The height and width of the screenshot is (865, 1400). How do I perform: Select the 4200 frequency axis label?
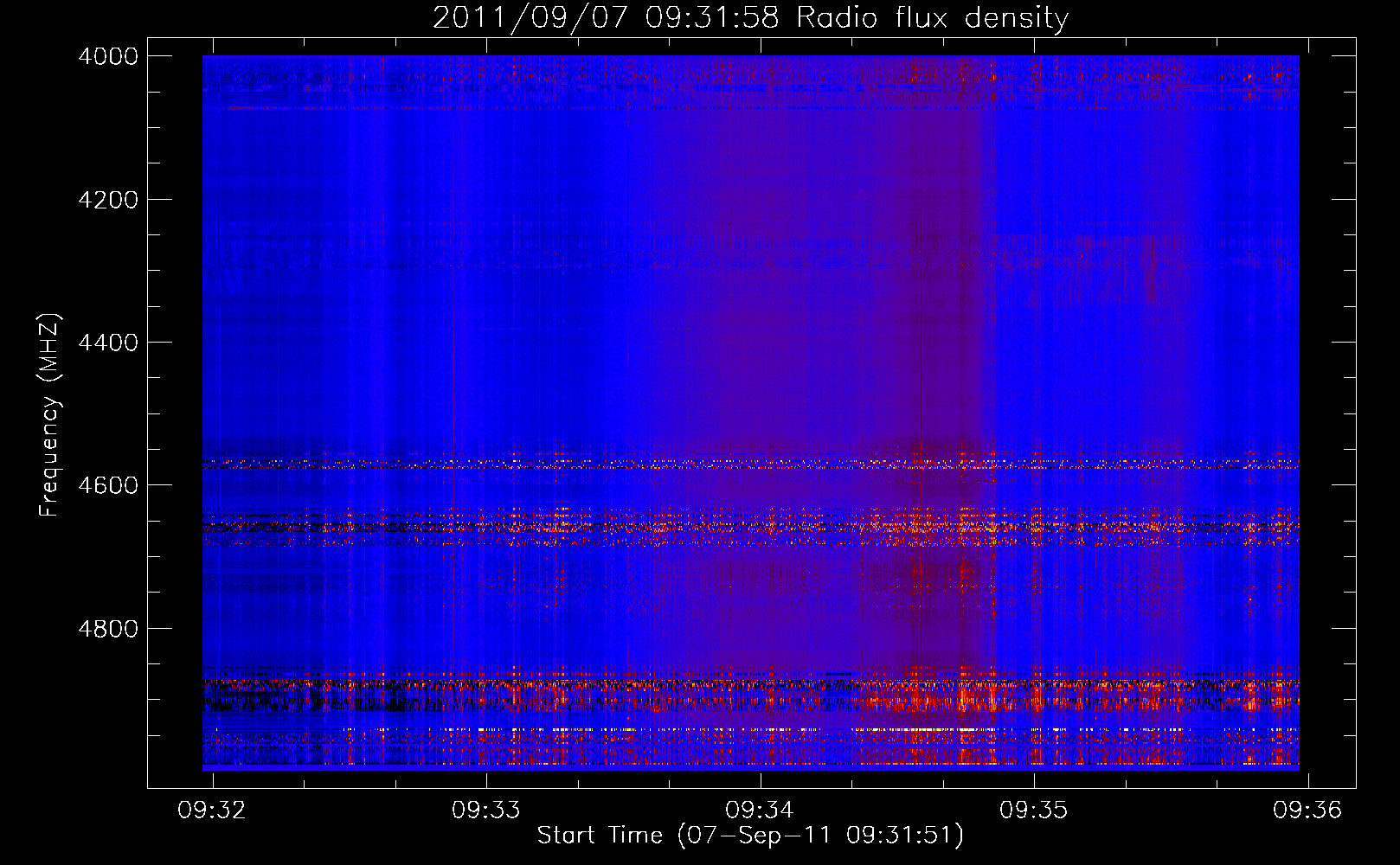tap(108, 200)
